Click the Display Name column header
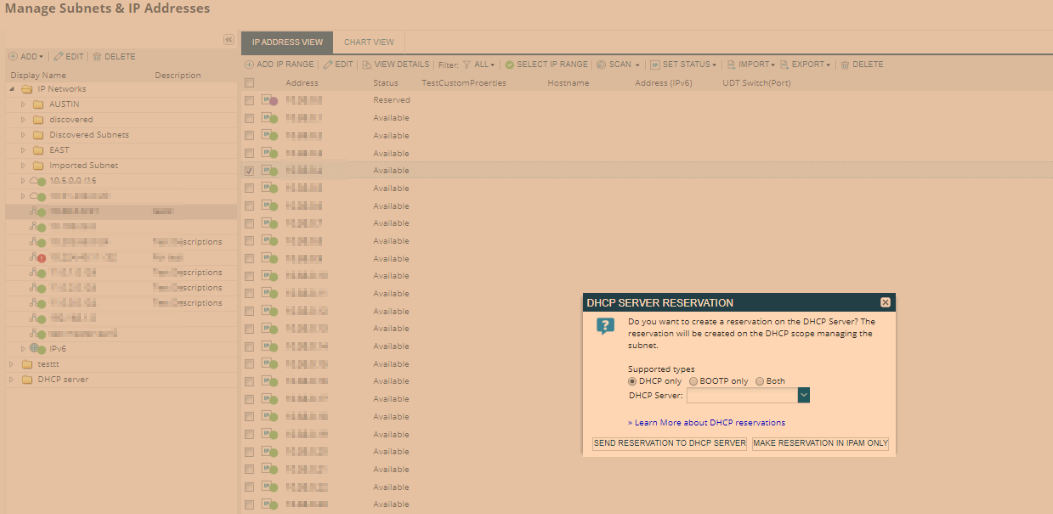The width and height of the screenshot is (1053, 514). (x=38, y=75)
